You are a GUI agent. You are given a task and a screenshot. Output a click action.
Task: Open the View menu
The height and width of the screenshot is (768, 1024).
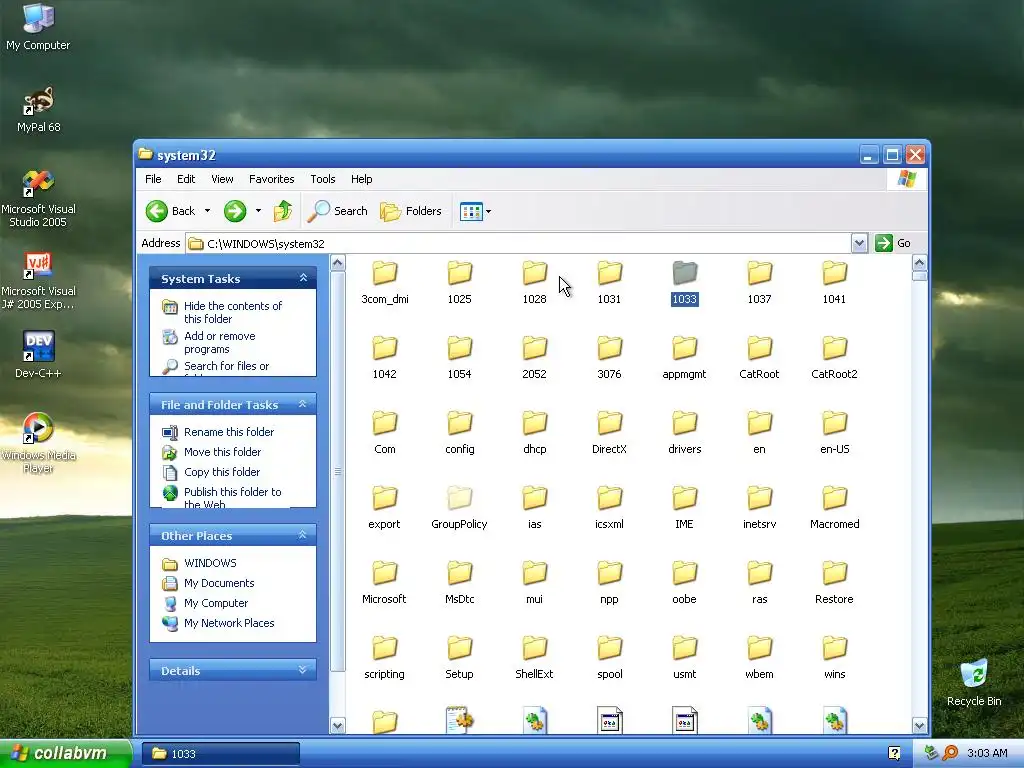[x=222, y=179]
